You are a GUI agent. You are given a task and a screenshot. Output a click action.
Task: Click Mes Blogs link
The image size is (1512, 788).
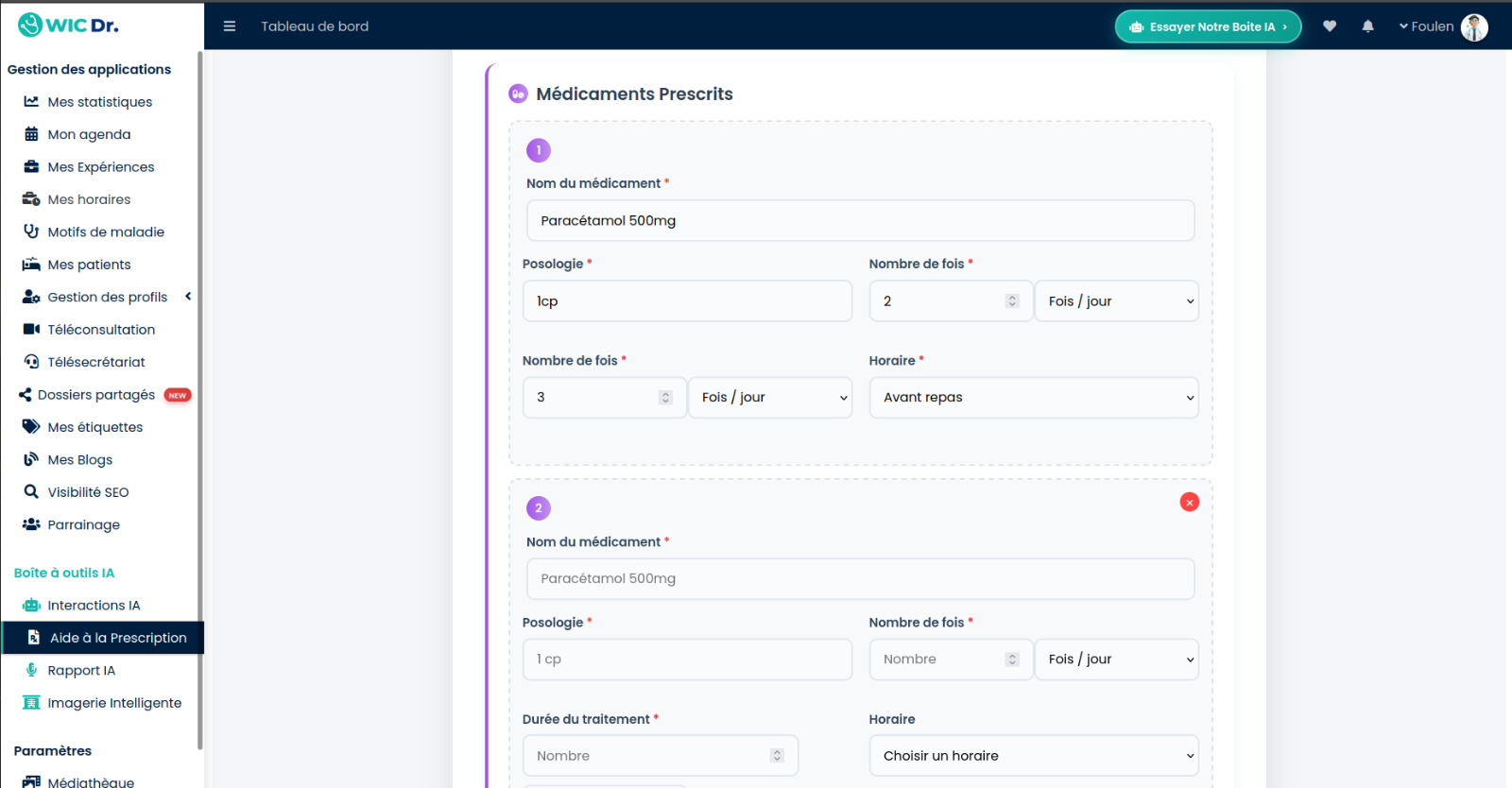pyautogui.click(x=79, y=460)
